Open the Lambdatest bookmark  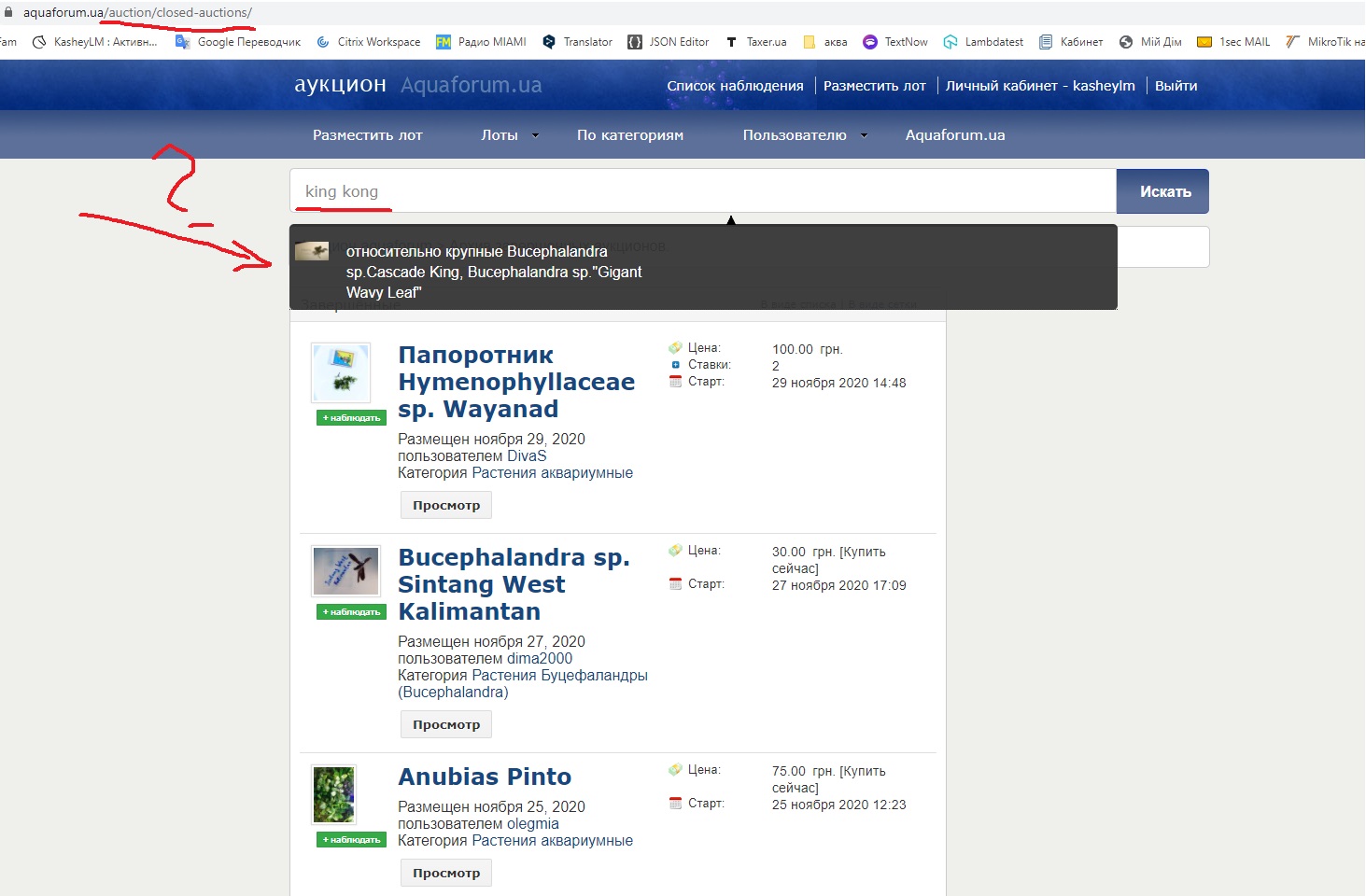pyautogui.click(x=983, y=42)
